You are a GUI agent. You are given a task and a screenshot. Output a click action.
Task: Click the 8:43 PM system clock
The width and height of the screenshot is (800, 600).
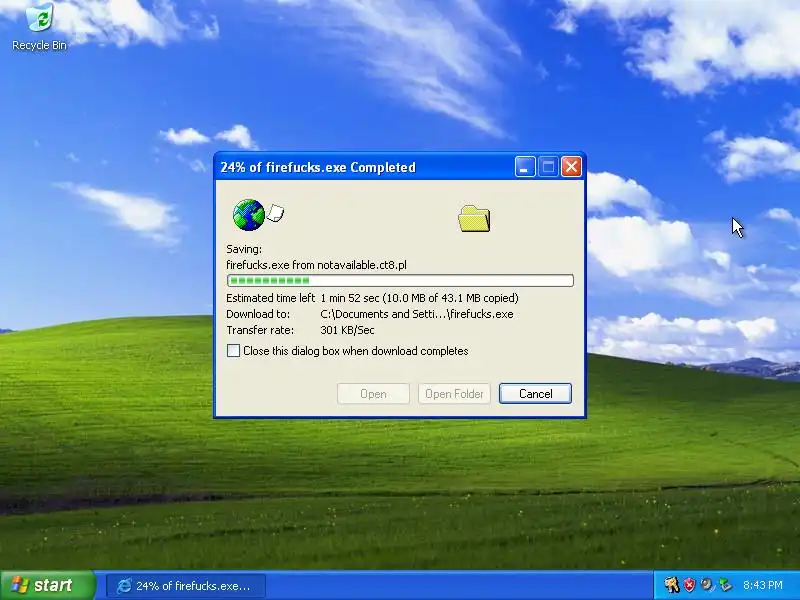coord(763,585)
